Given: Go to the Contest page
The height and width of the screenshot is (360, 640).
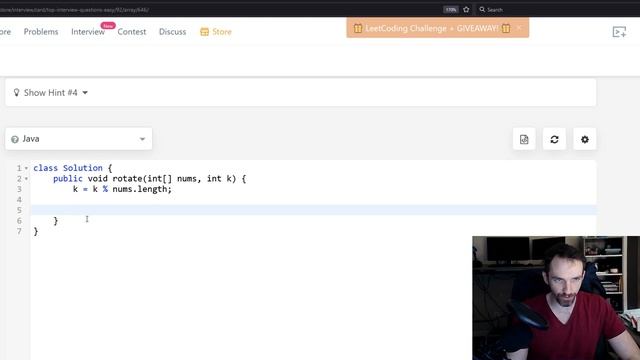Looking at the screenshot, I should tap(131, 32).
